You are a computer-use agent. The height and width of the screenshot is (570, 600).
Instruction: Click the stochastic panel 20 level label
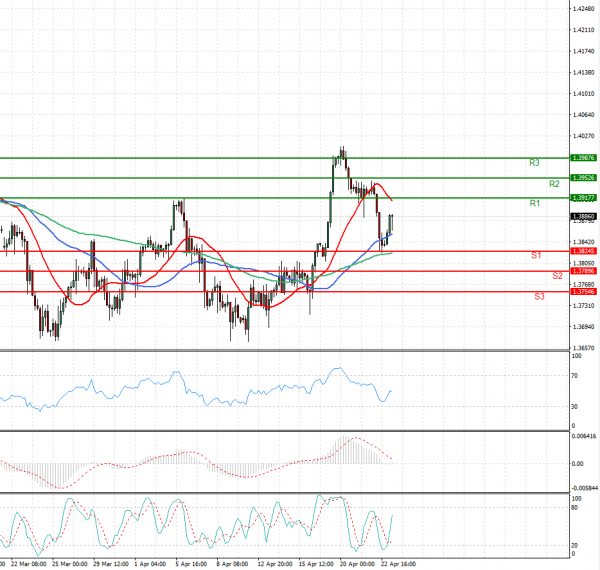pyautogui.click(x=574, y=546)
